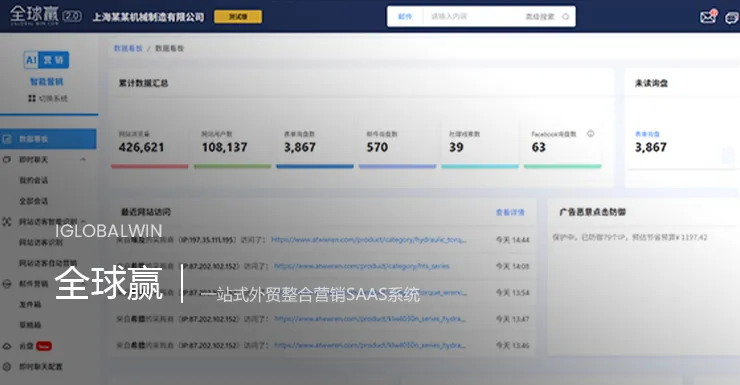Click 查看详情 link for recent visits
Viewport: 740px width, 385px height.
click(510, 212)
